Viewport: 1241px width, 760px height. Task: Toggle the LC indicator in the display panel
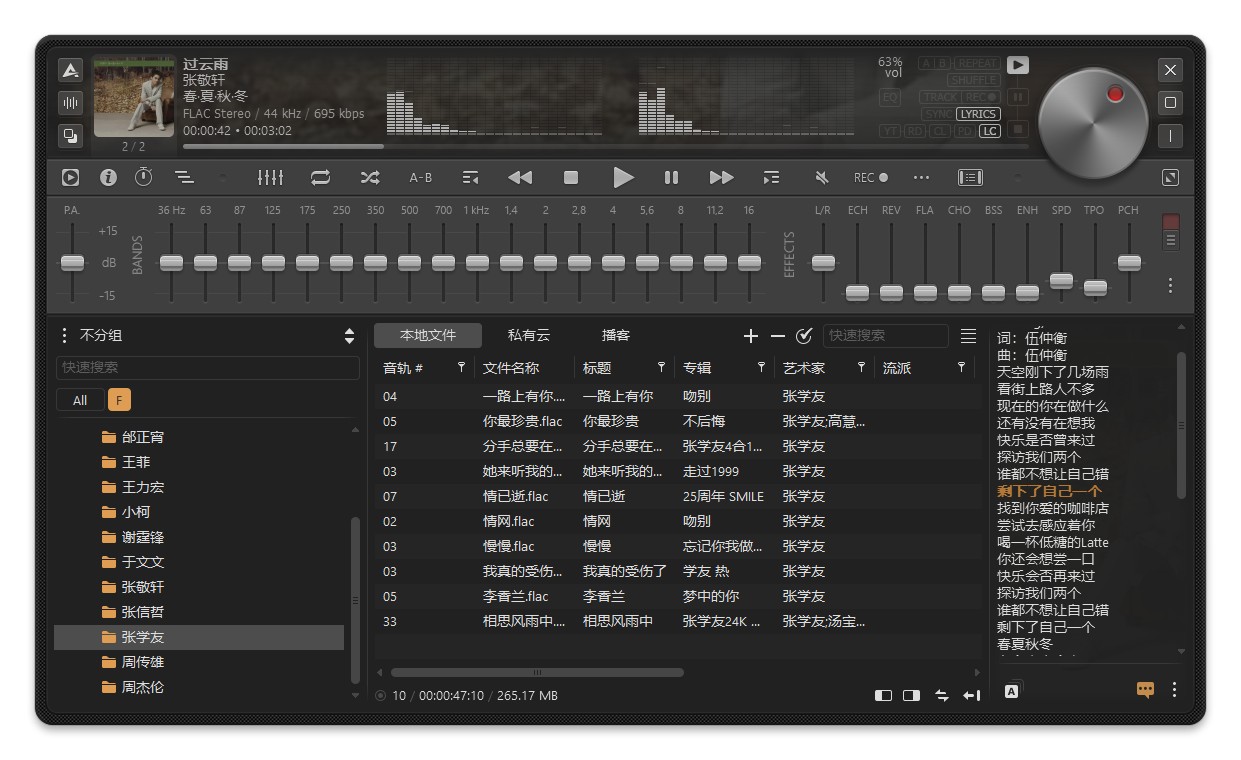click(988, 130)
